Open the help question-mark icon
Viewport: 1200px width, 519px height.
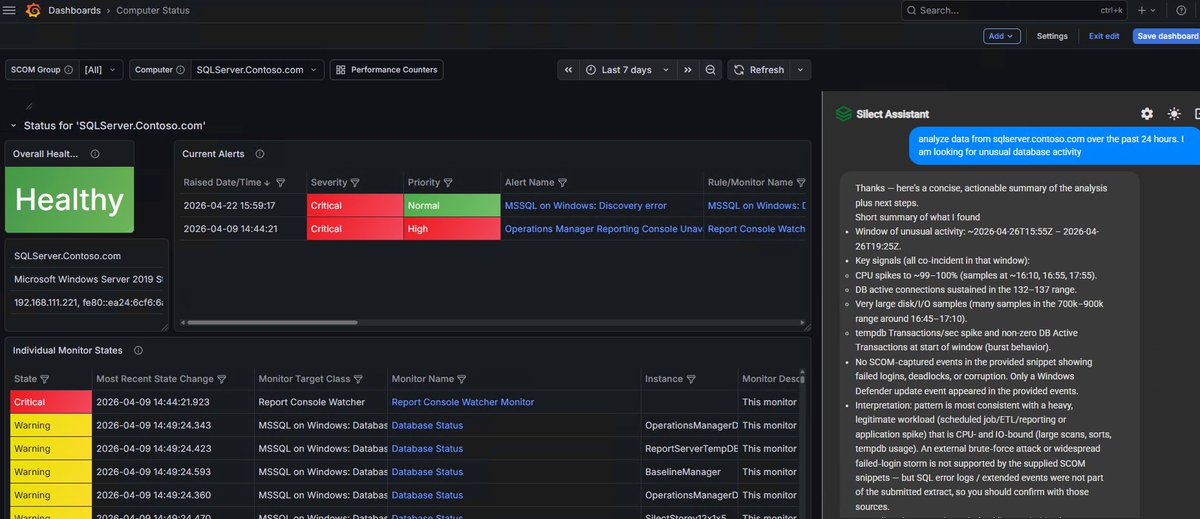click(1179, 10)
